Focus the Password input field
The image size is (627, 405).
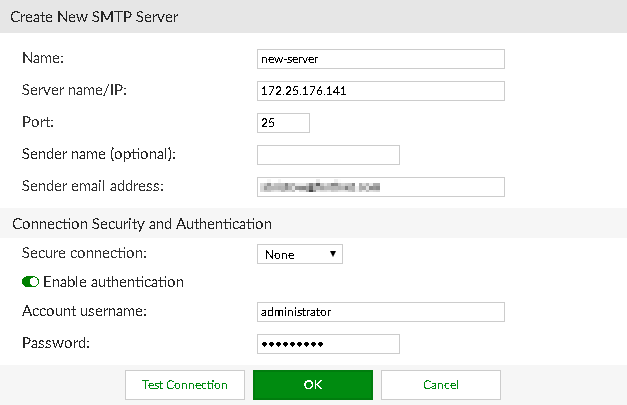(x=328, y=344)
